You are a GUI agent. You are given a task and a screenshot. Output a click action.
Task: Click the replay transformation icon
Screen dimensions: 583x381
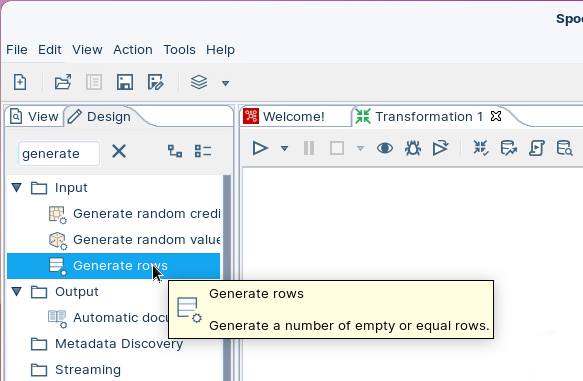click(x=441, y=148)
